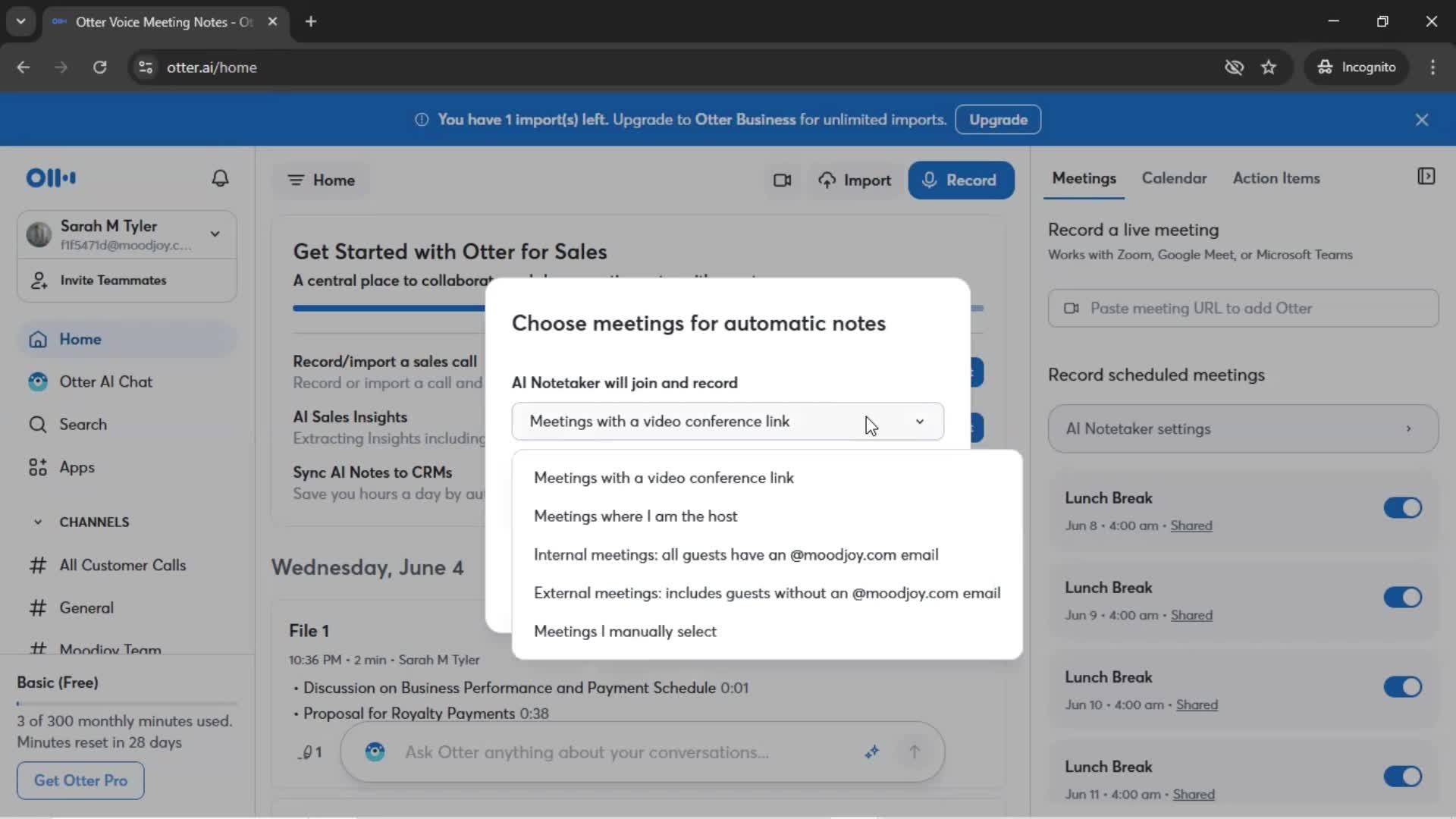Click the sparkle icon in chat box
Viewport: 1456px width, 819px height.
tap(872, 752)
